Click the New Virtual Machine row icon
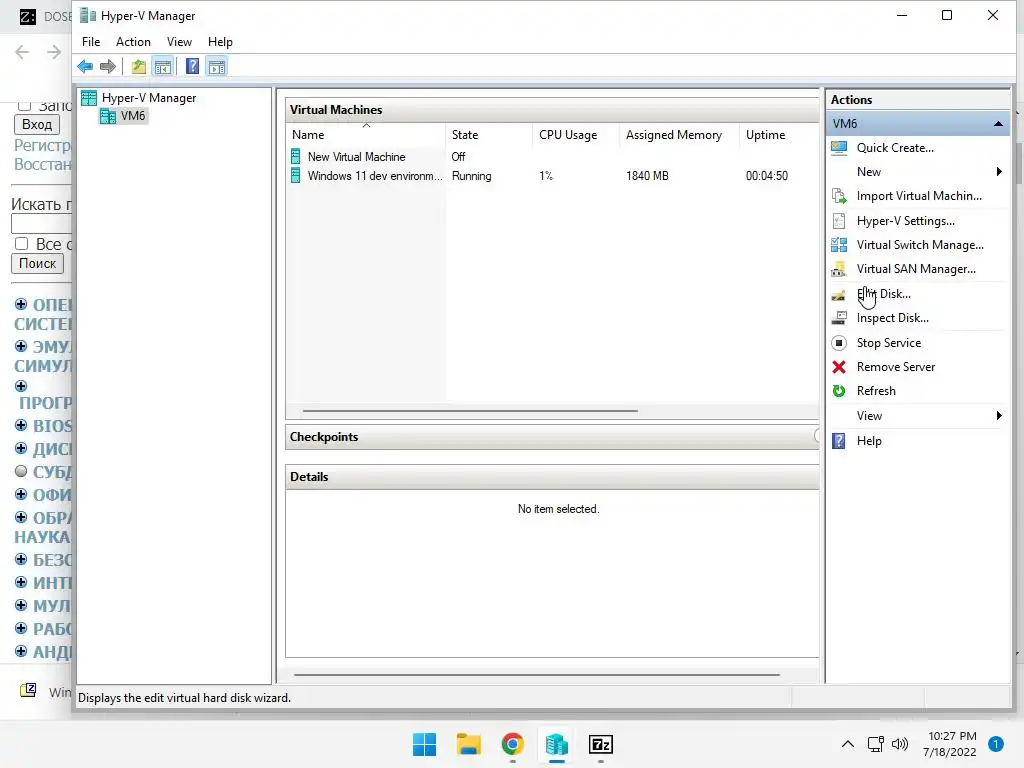The height and width of the screenshot is (768, 1024). [296, 157]
